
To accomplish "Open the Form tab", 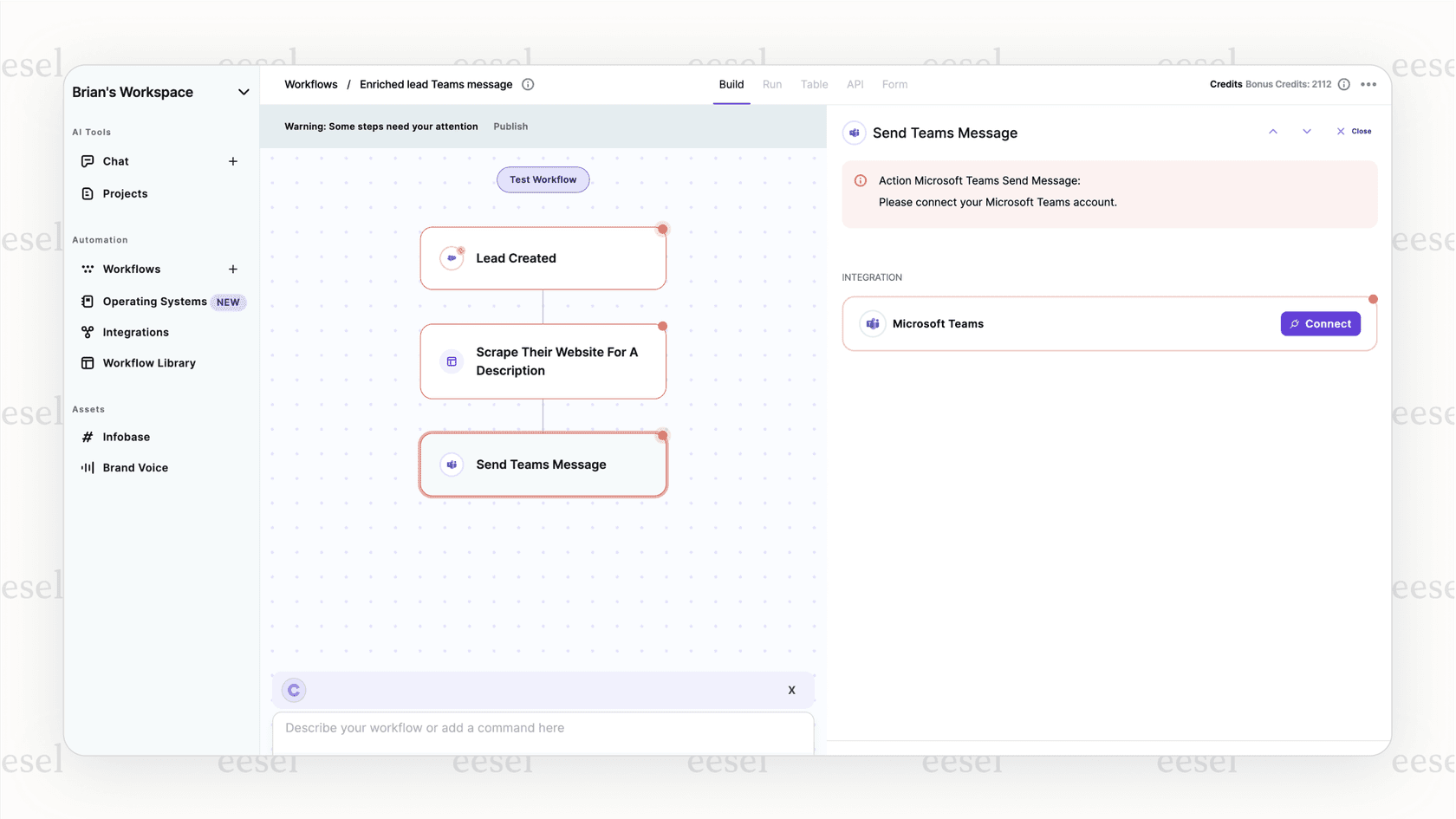I will coord(894,84).
